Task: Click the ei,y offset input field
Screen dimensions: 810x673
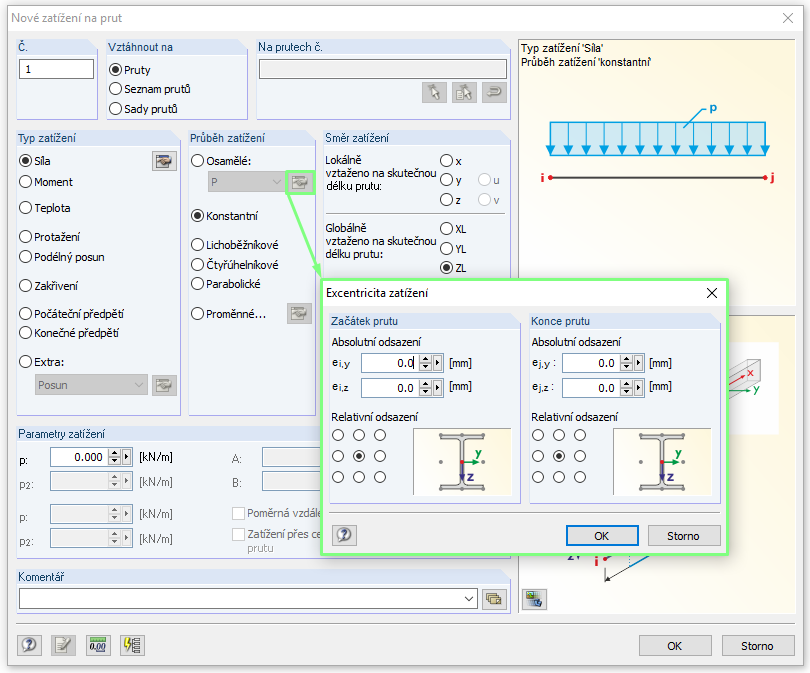Action: 390,363
